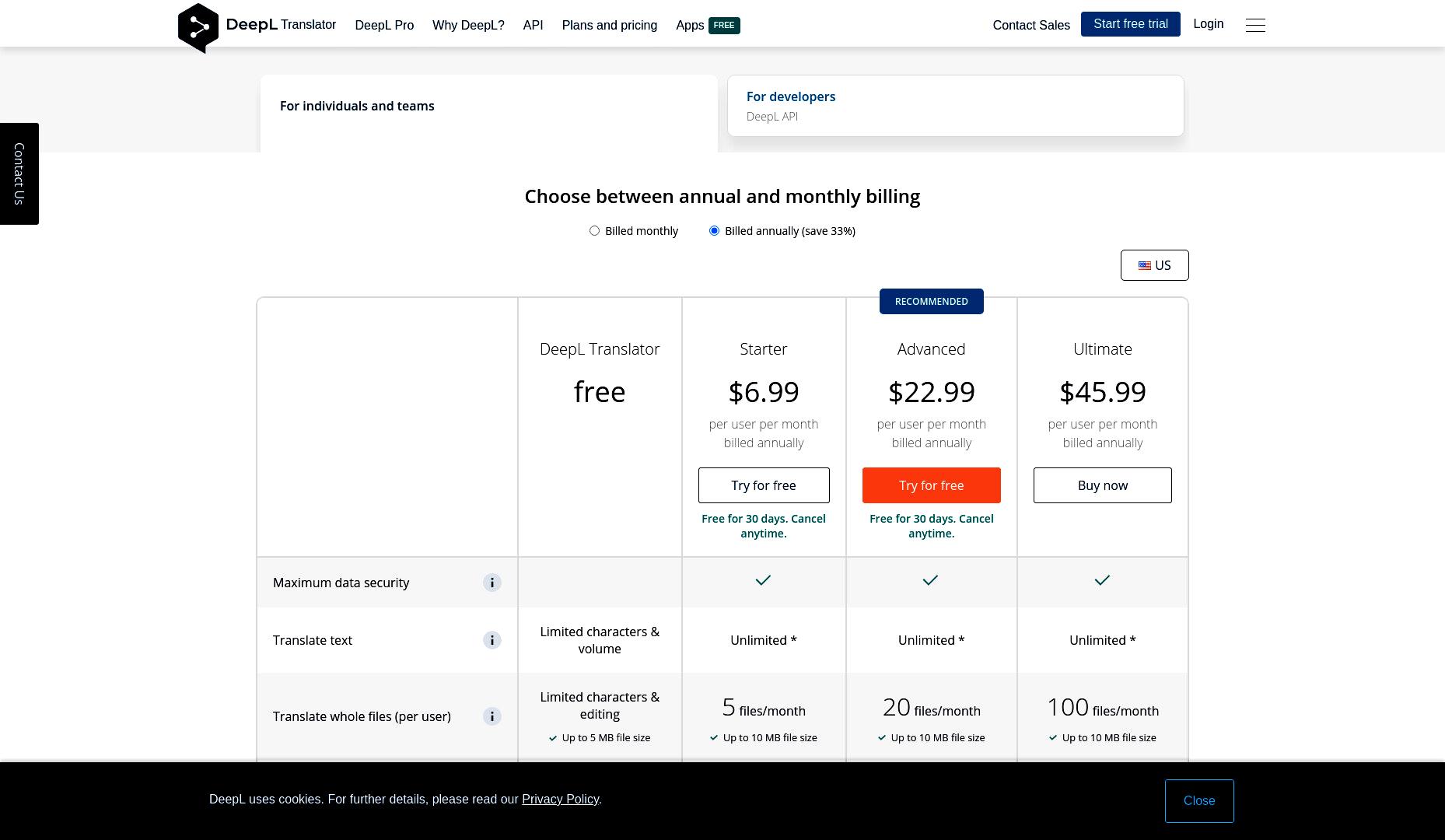Show info icon for Translate text

tap(492, 640)
